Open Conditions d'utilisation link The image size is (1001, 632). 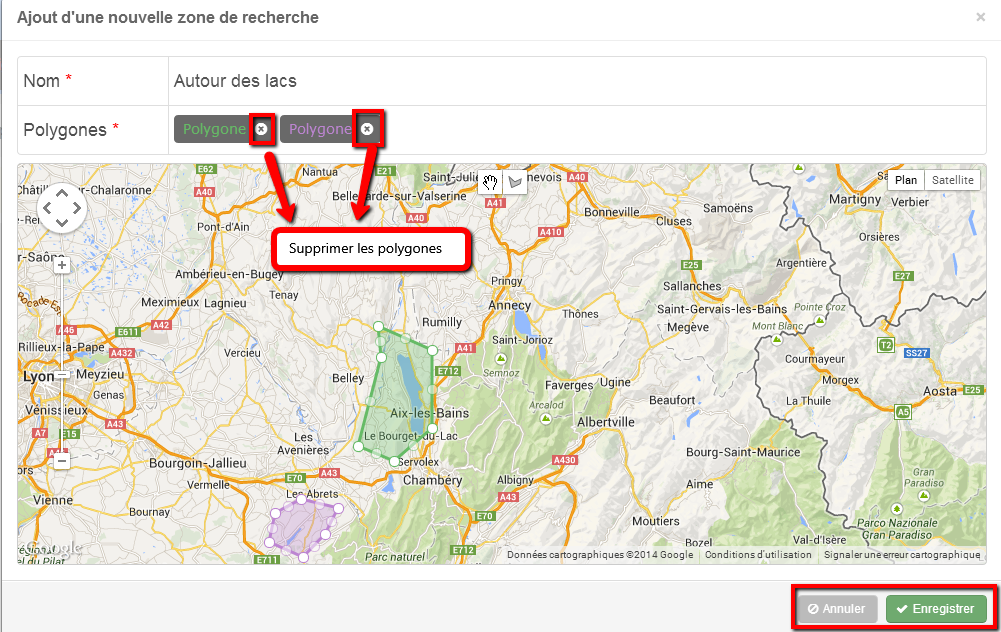pos(758,555)
